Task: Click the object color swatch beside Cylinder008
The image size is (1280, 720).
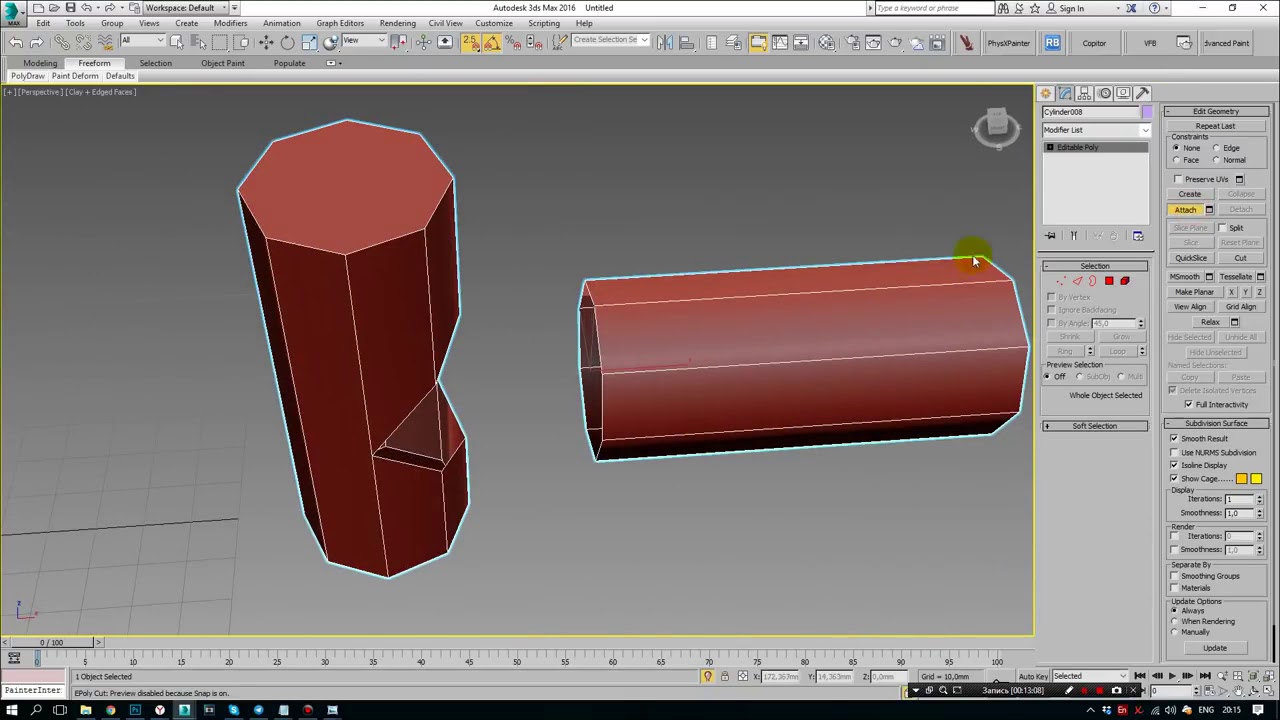Action: (1146, 112)
